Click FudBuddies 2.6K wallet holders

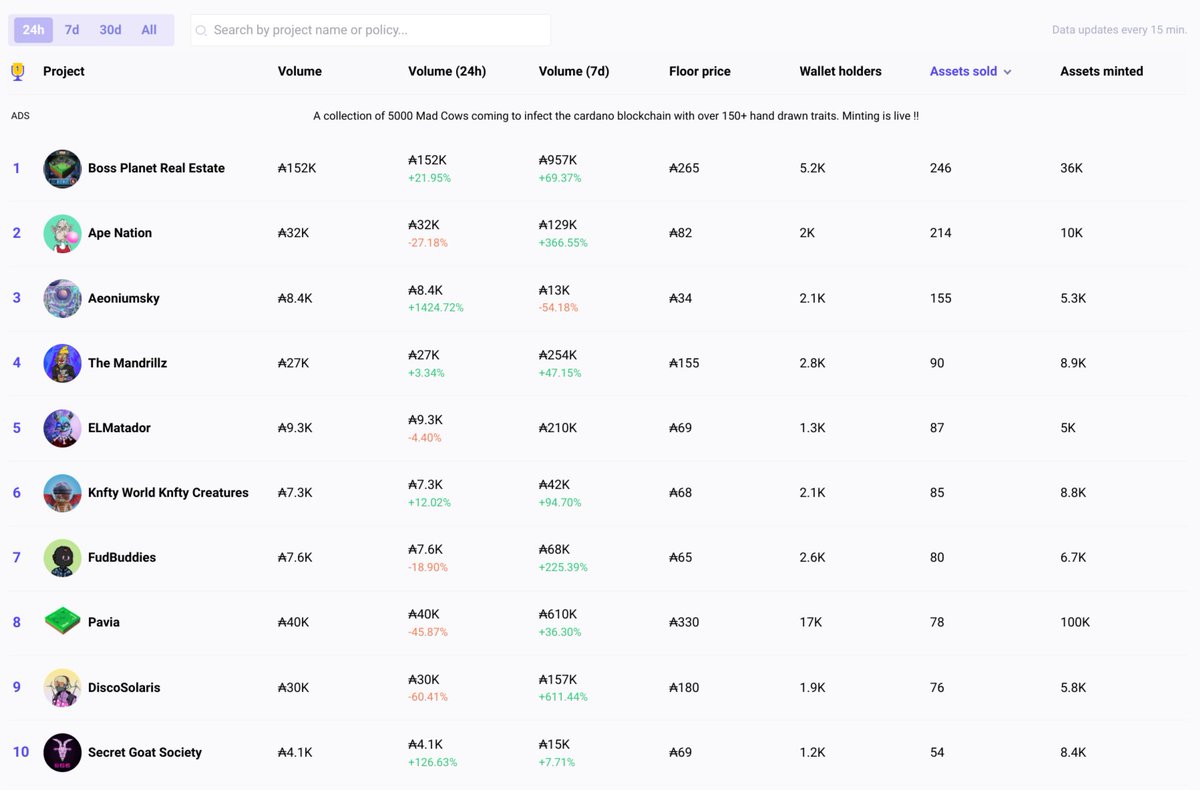813,557
